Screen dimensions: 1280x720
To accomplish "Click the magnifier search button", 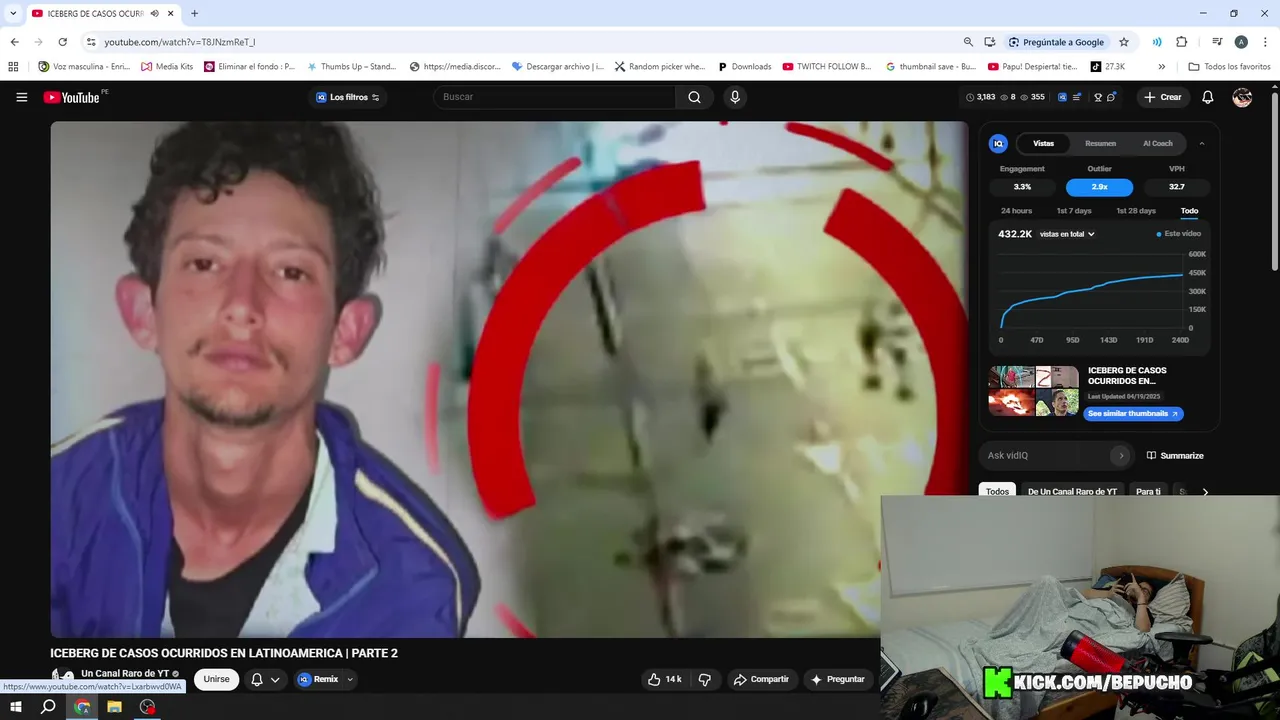I will click(694, 97).
